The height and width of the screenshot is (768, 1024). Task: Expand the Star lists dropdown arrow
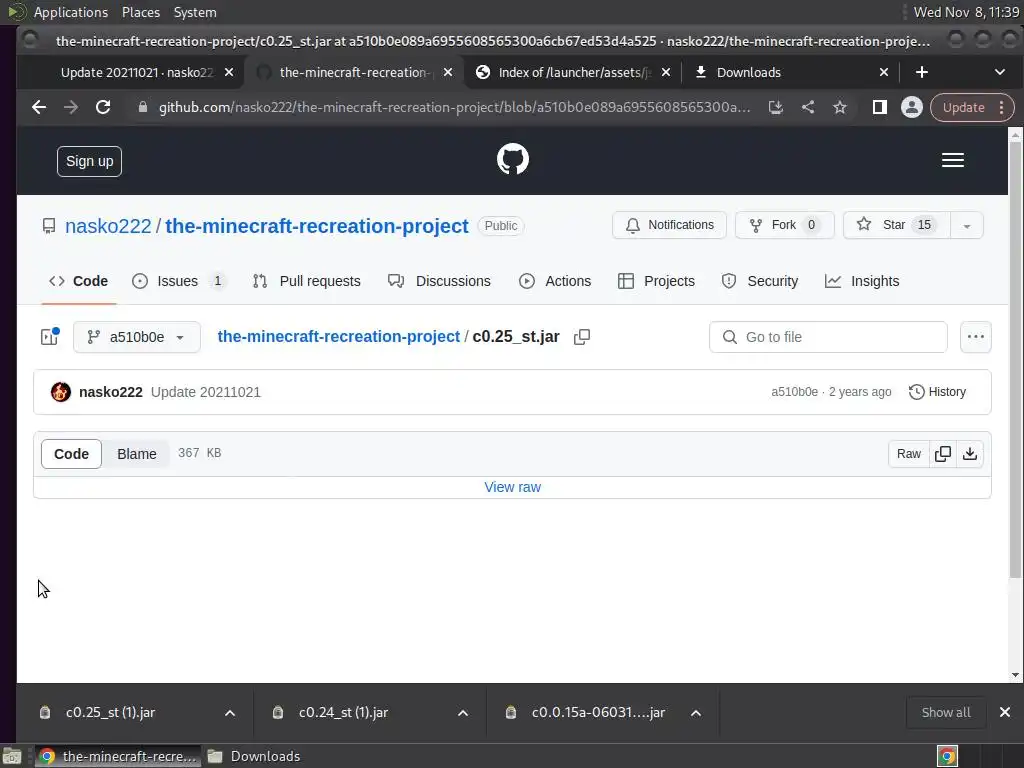[x=967, y=225]
